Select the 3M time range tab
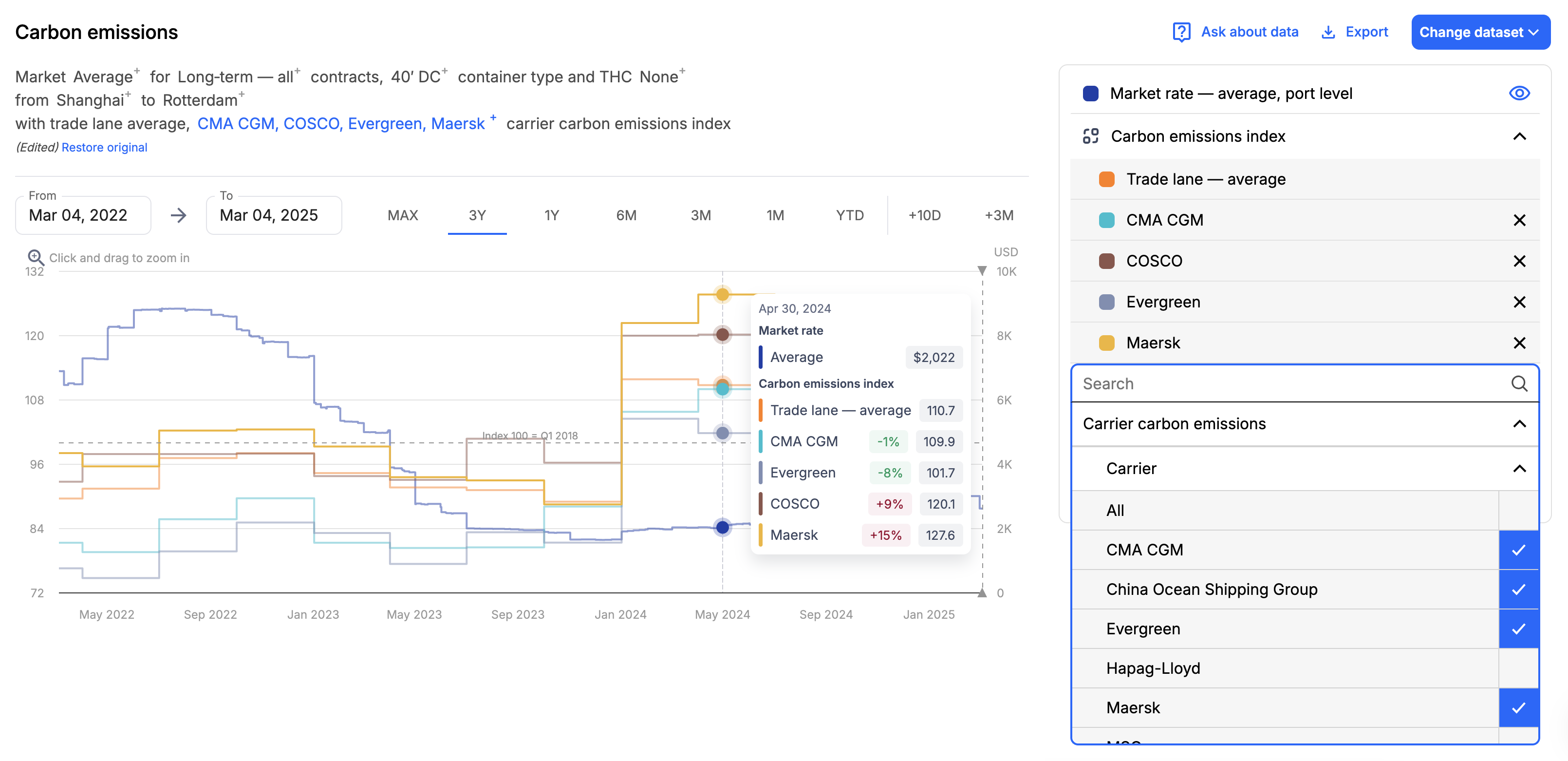 pyautogui.click(x=701, y=215)
